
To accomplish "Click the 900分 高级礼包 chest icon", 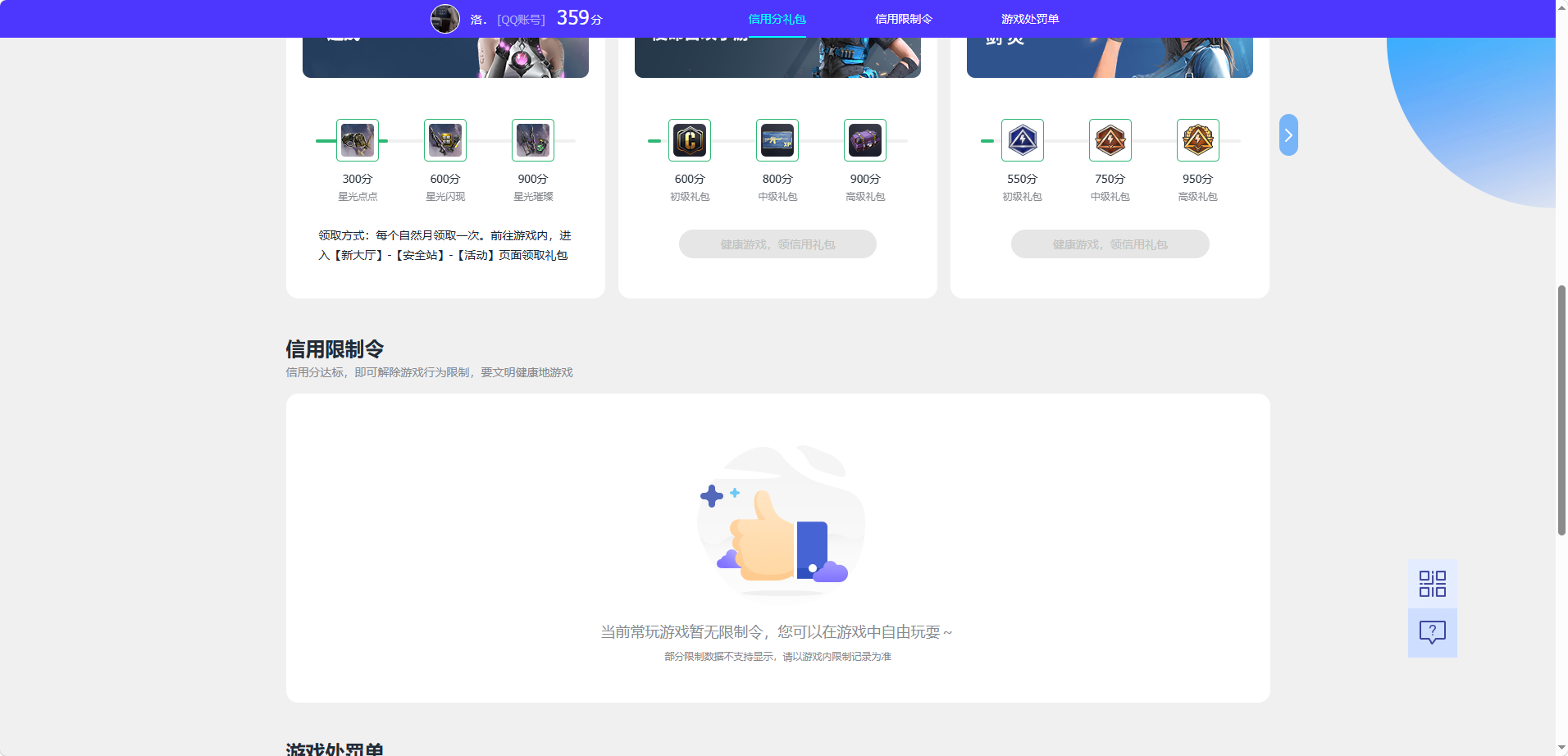I will [x=865, y=140].
